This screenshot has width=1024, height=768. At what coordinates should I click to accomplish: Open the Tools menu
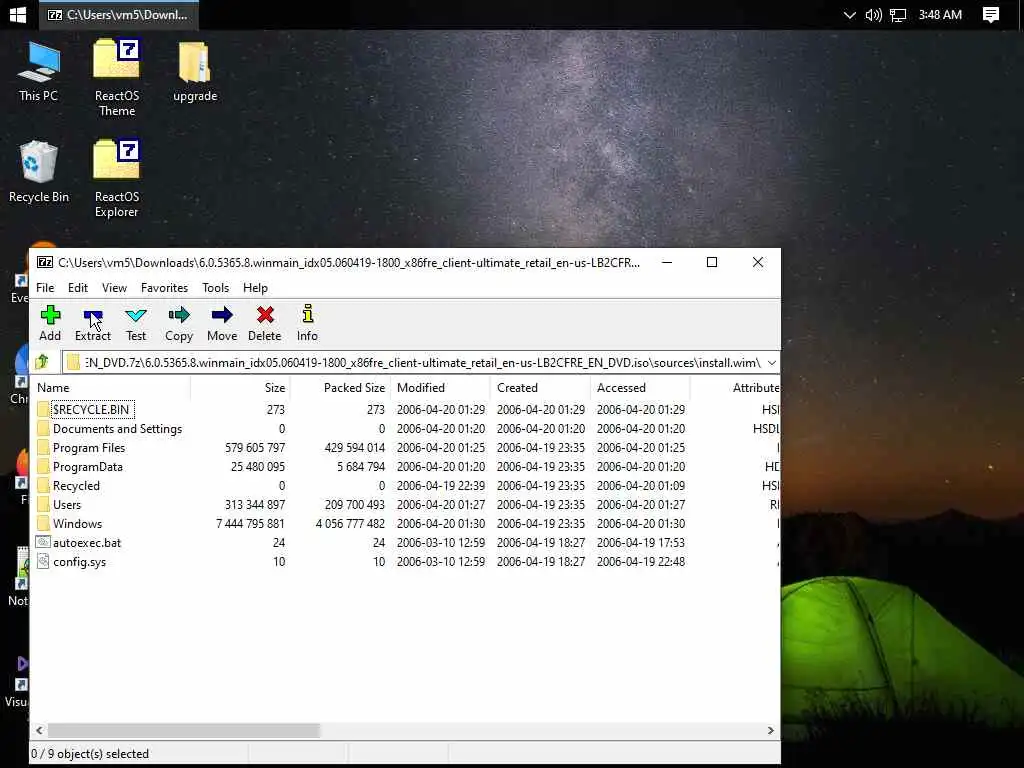[x=216, y=288]
